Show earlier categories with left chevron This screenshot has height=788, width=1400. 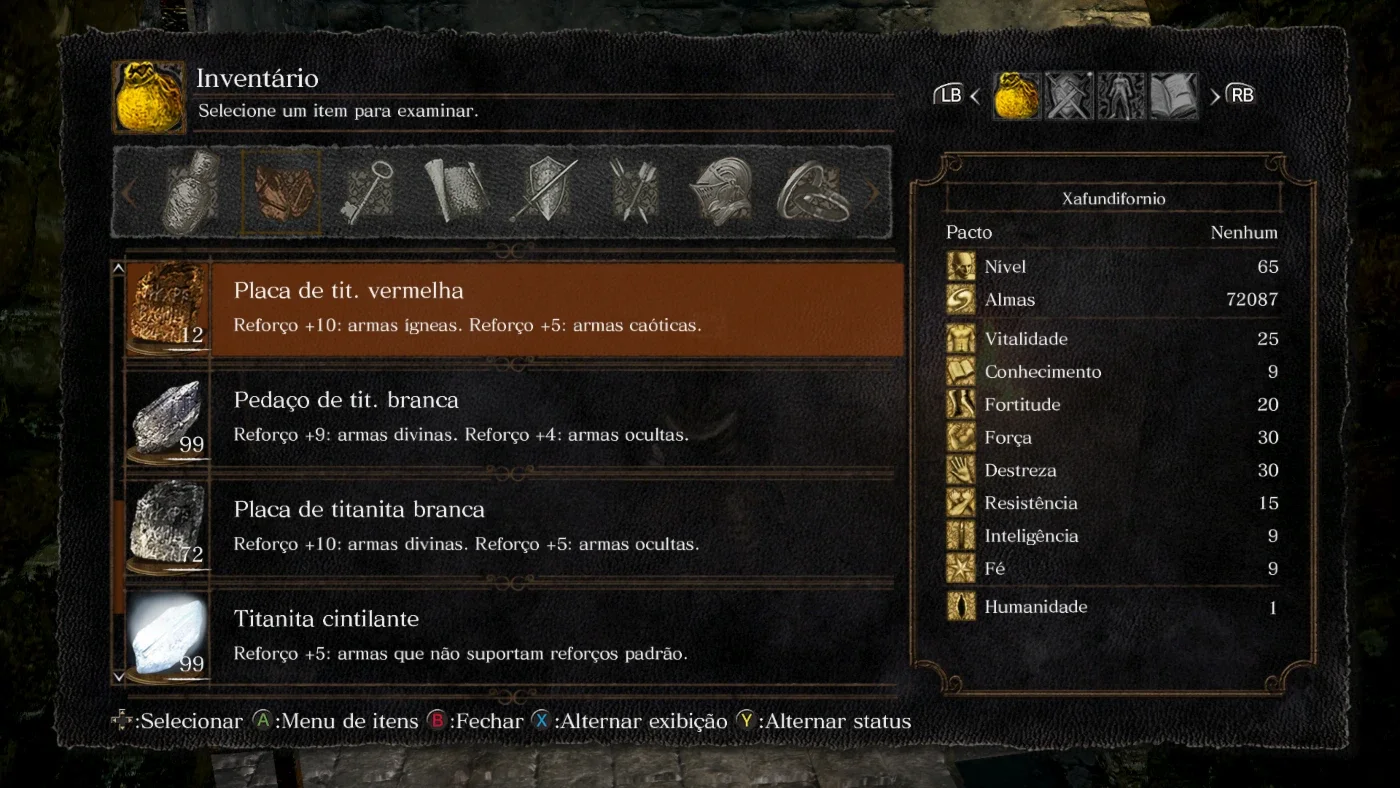coord(128,192)
